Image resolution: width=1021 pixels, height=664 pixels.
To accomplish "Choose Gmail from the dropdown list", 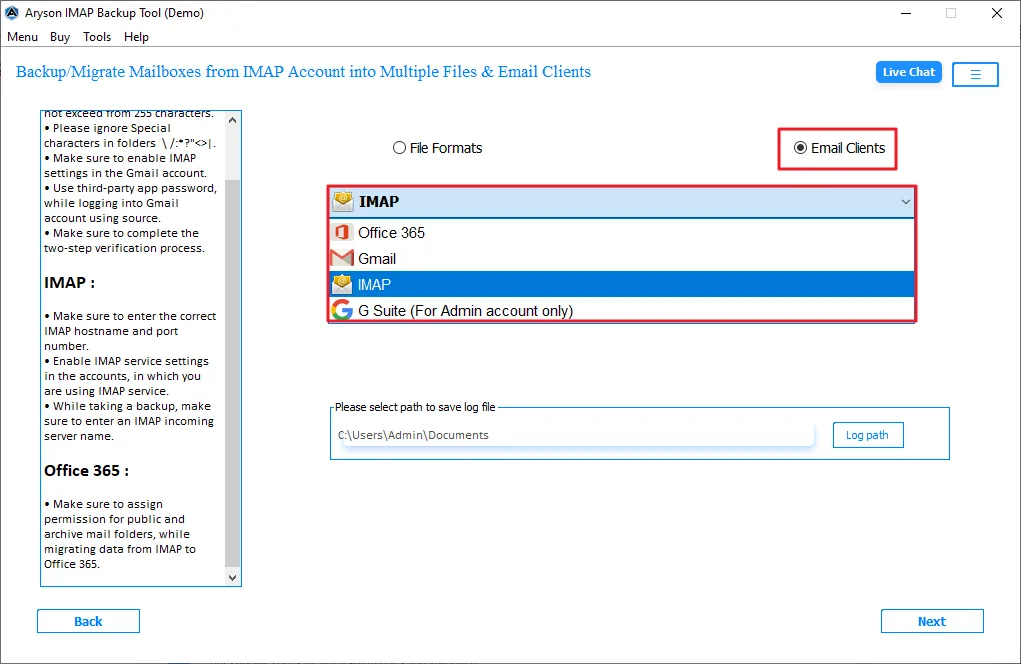I will point(622,258).
